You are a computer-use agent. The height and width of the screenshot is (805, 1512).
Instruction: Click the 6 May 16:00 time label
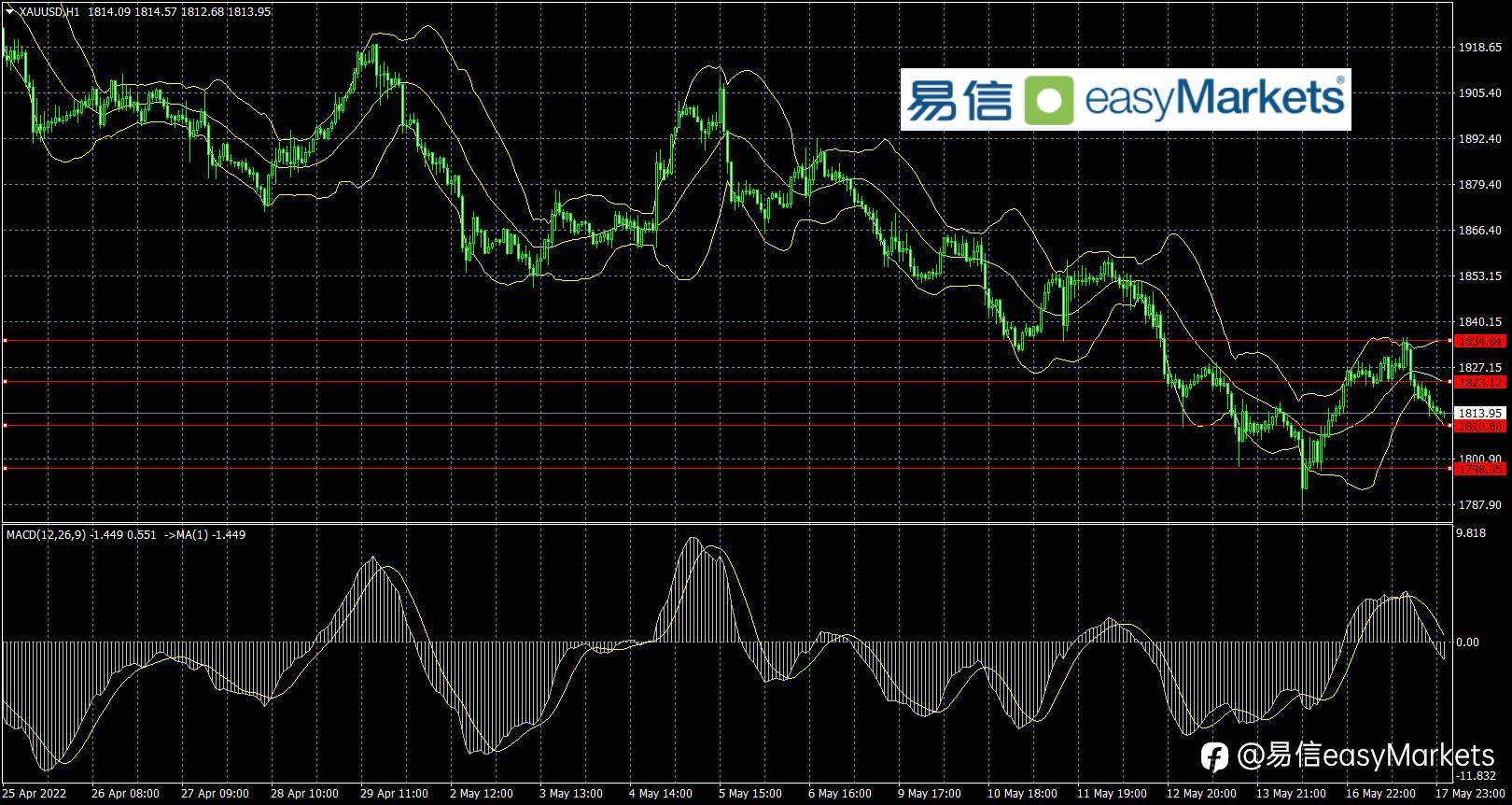(x=840, y=794)
